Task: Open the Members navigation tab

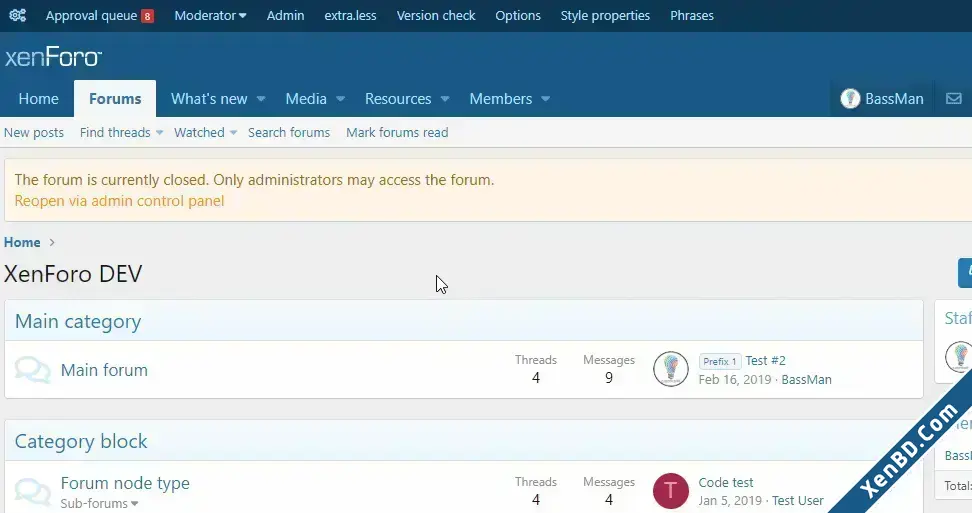Action: tap(500, 99)
